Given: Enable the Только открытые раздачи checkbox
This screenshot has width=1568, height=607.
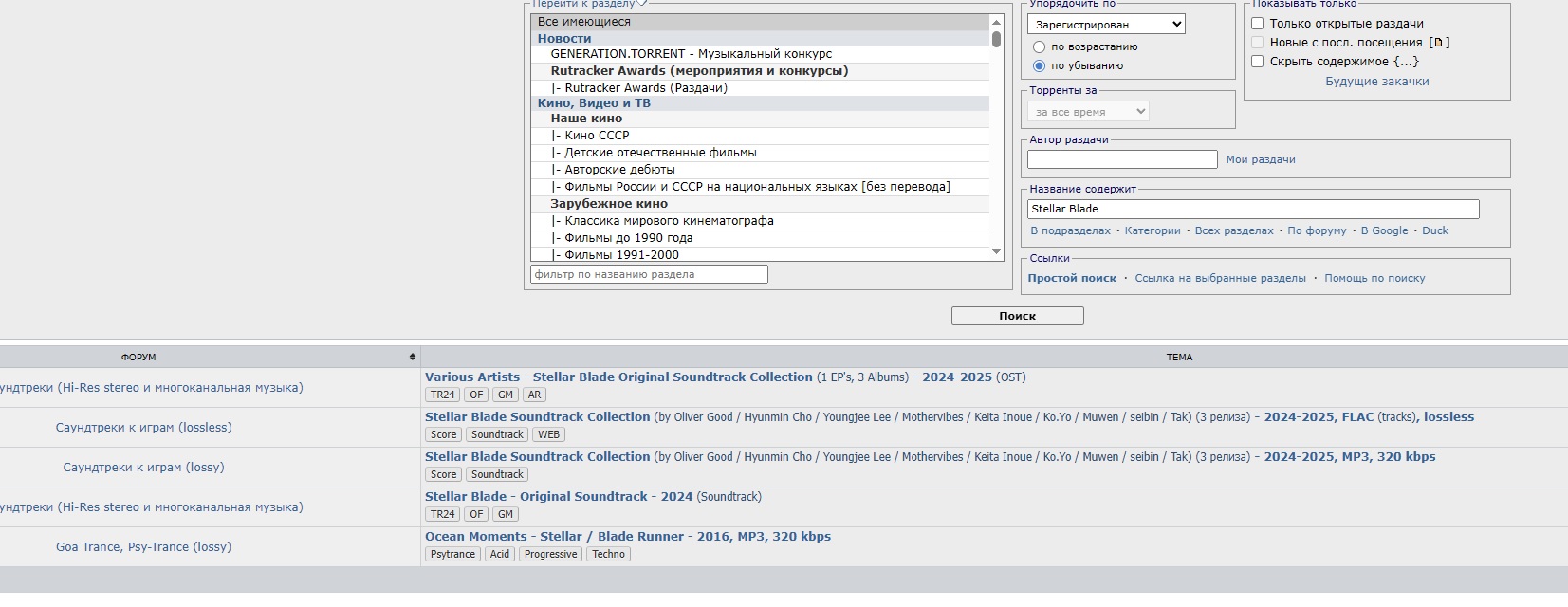Looking at the screenshot, I should coord(1257,24).
